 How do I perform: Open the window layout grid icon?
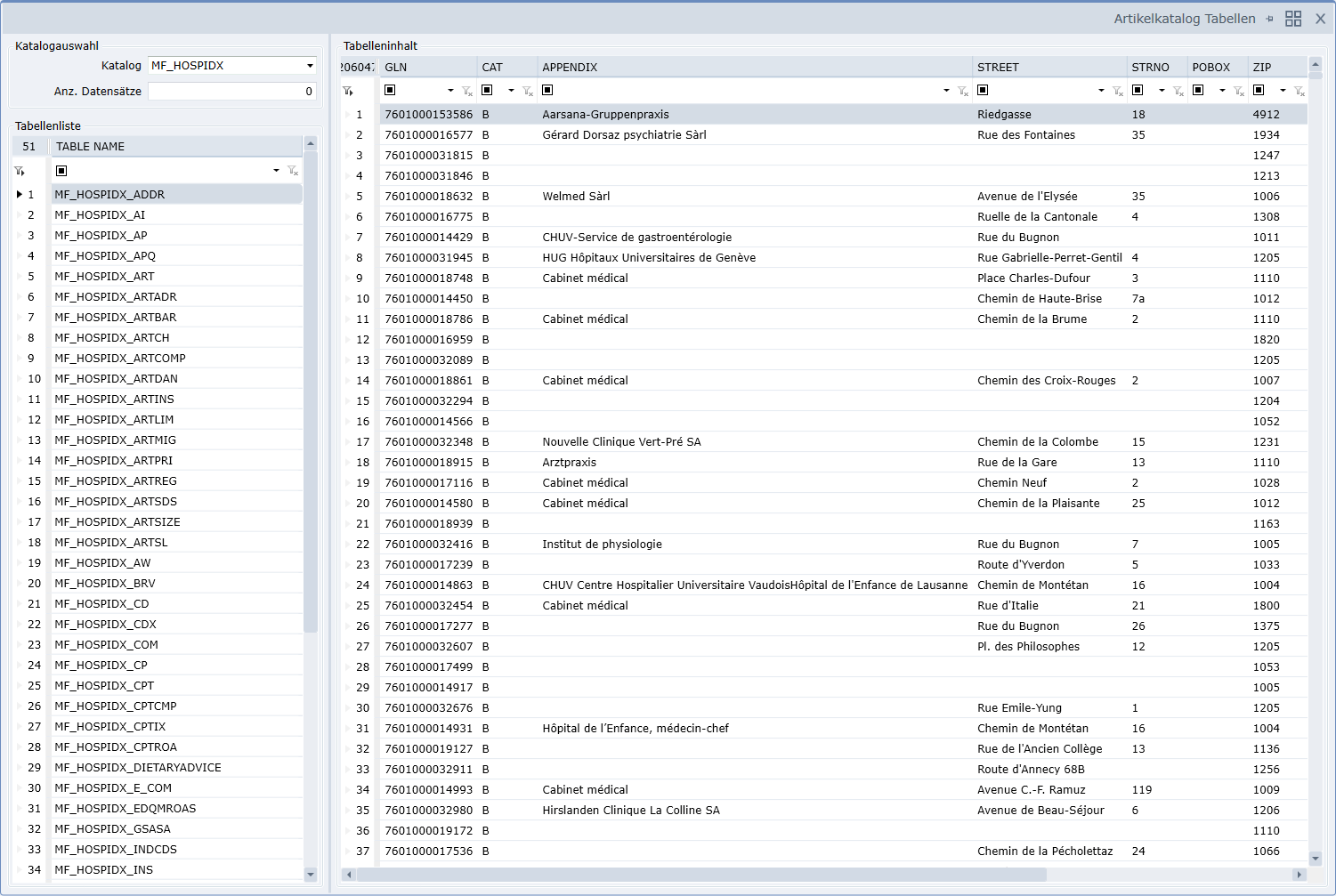1293,19
